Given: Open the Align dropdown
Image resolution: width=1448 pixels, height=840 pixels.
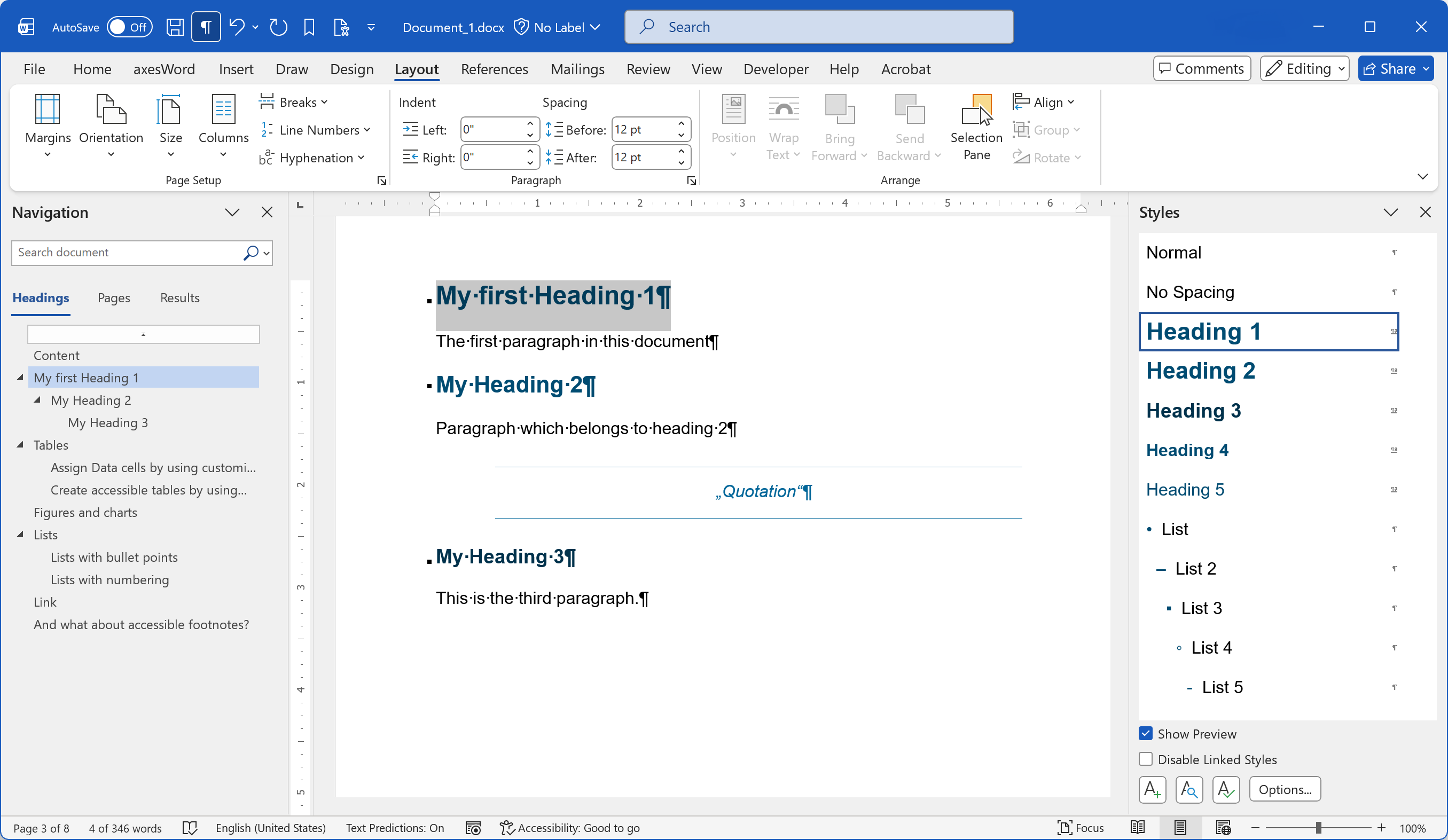Looking at the screenshot, I should pos(1043,103).
